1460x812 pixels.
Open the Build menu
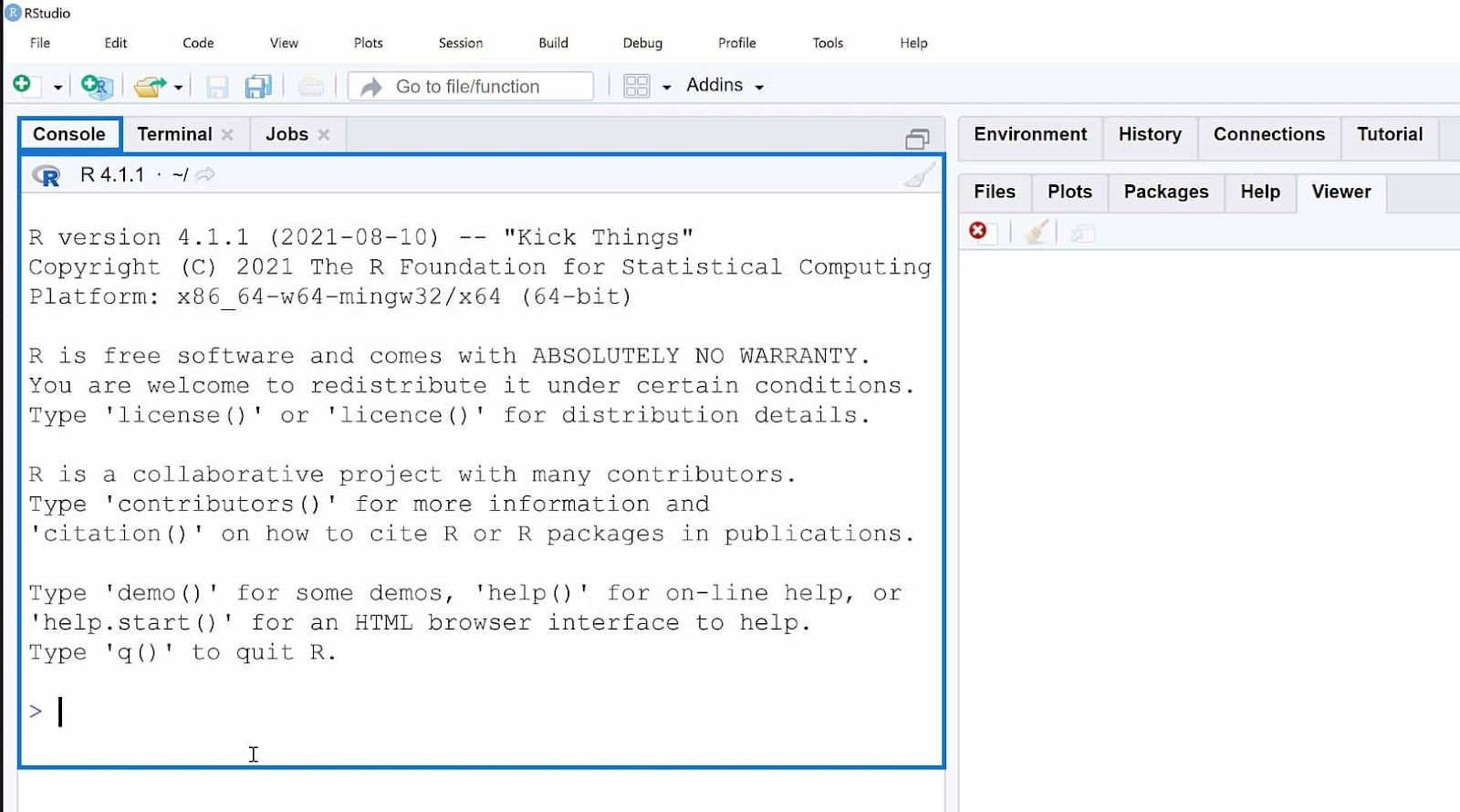[553, 43]
